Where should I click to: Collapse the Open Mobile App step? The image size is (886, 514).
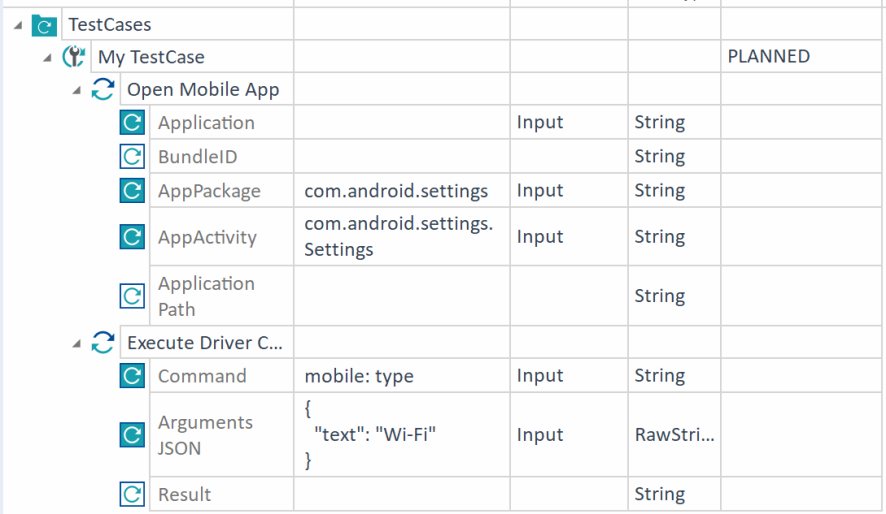(77, 91)
